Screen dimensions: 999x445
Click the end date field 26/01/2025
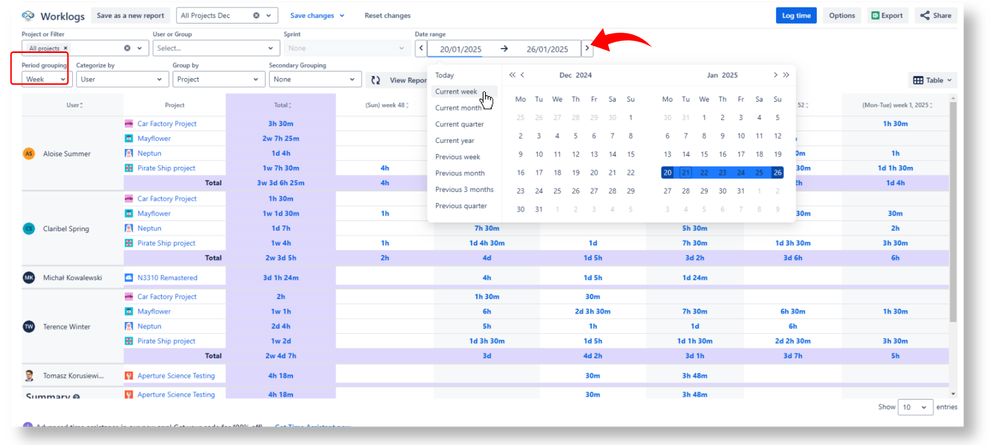(x=547, y=49)
